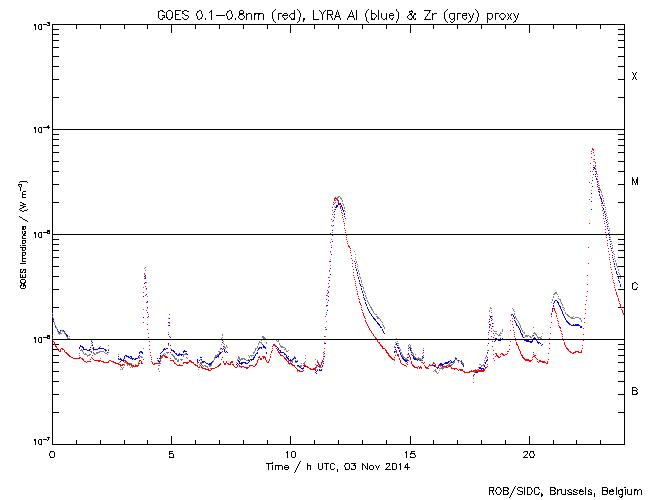Click the Time / h UTC axis label
The width and height of the screenshot is (650, 500).
pos(337,466)
